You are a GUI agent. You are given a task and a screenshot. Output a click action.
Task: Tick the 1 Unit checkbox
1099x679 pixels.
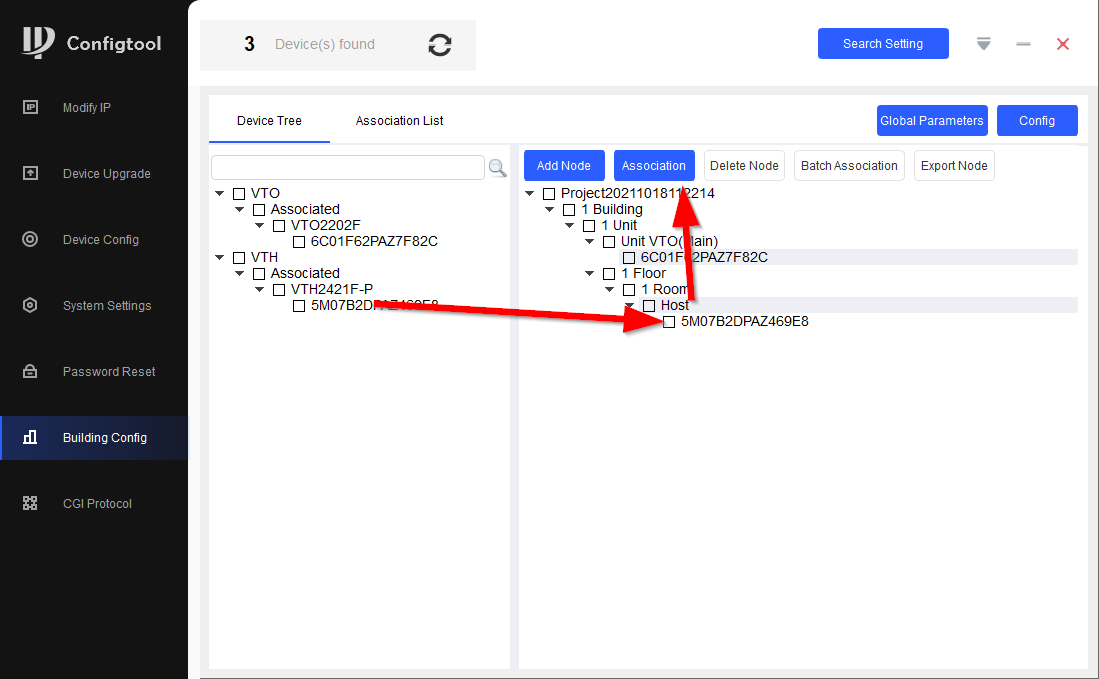tap(589, 226)
